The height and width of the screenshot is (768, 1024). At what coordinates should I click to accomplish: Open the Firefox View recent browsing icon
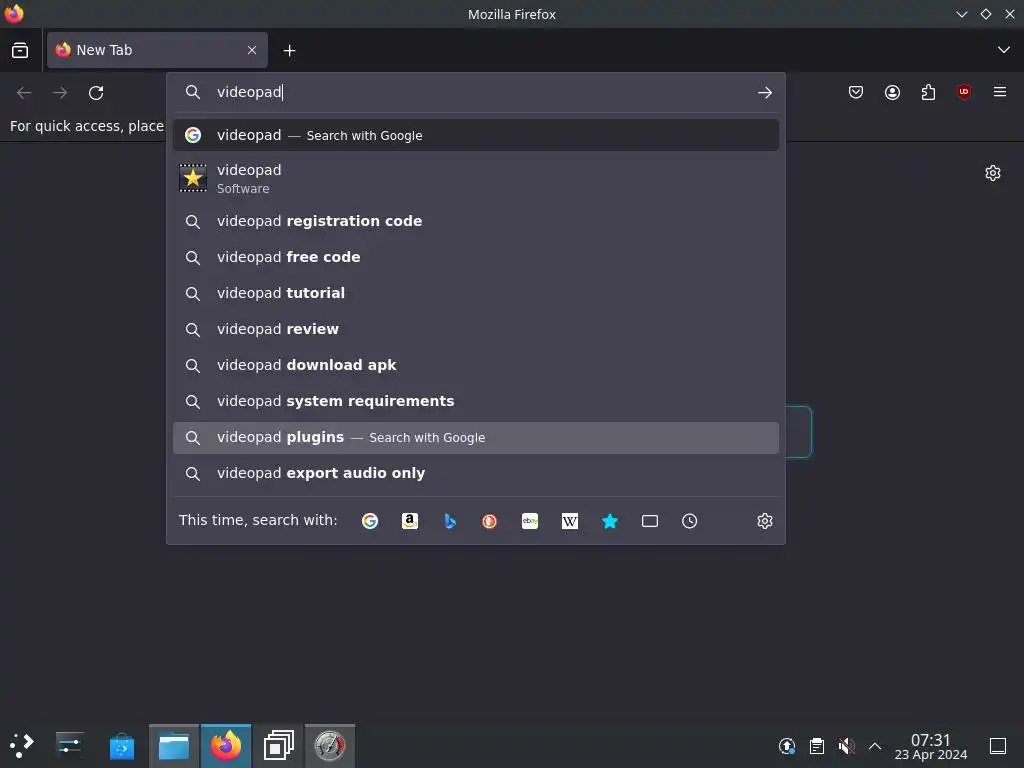20,50
